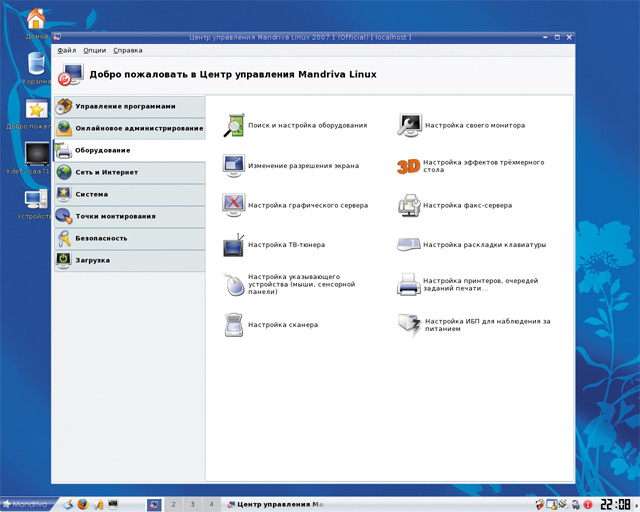Open the Опции menu

(x=95, y=50)
